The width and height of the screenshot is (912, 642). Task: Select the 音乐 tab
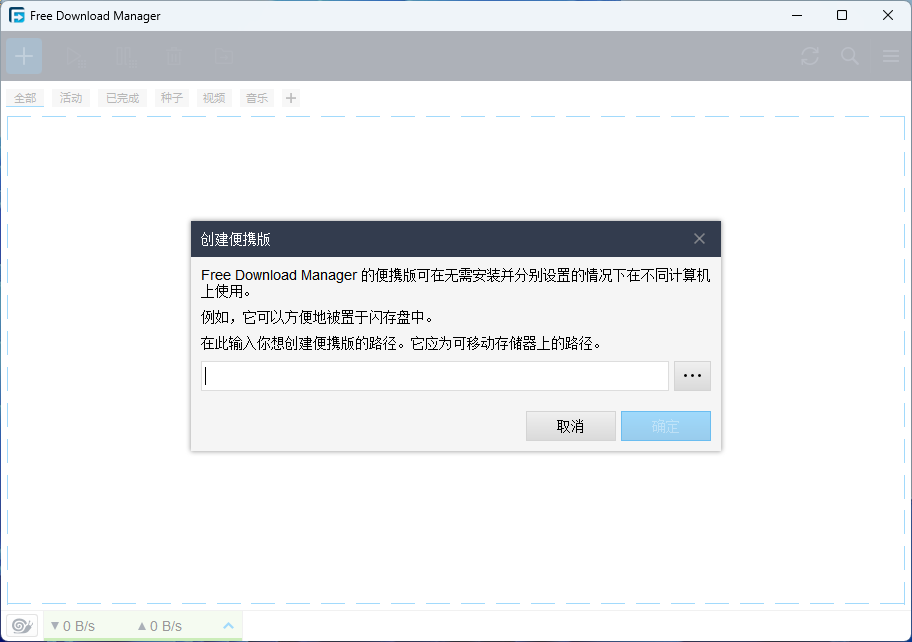257,98
